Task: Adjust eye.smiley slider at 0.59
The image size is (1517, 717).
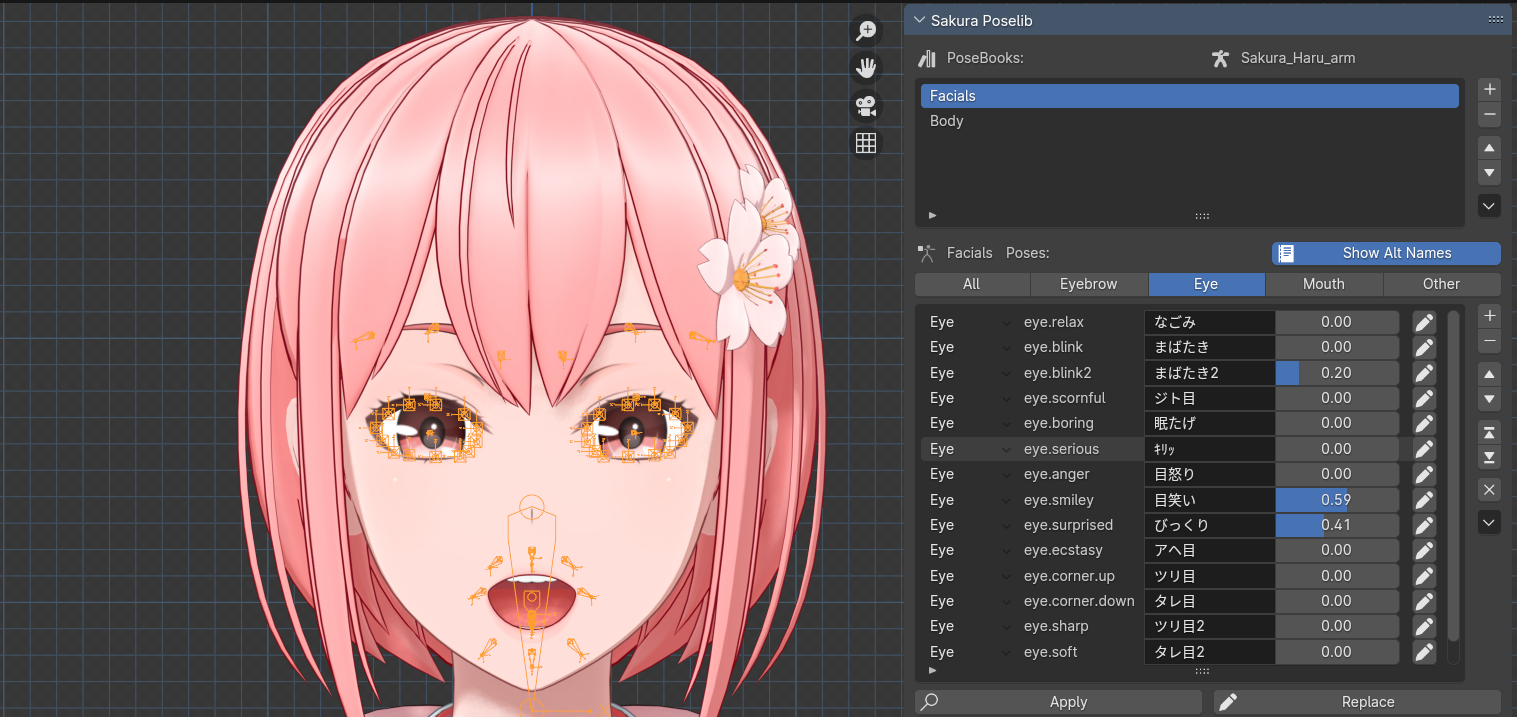Action: pos(1337,500)
